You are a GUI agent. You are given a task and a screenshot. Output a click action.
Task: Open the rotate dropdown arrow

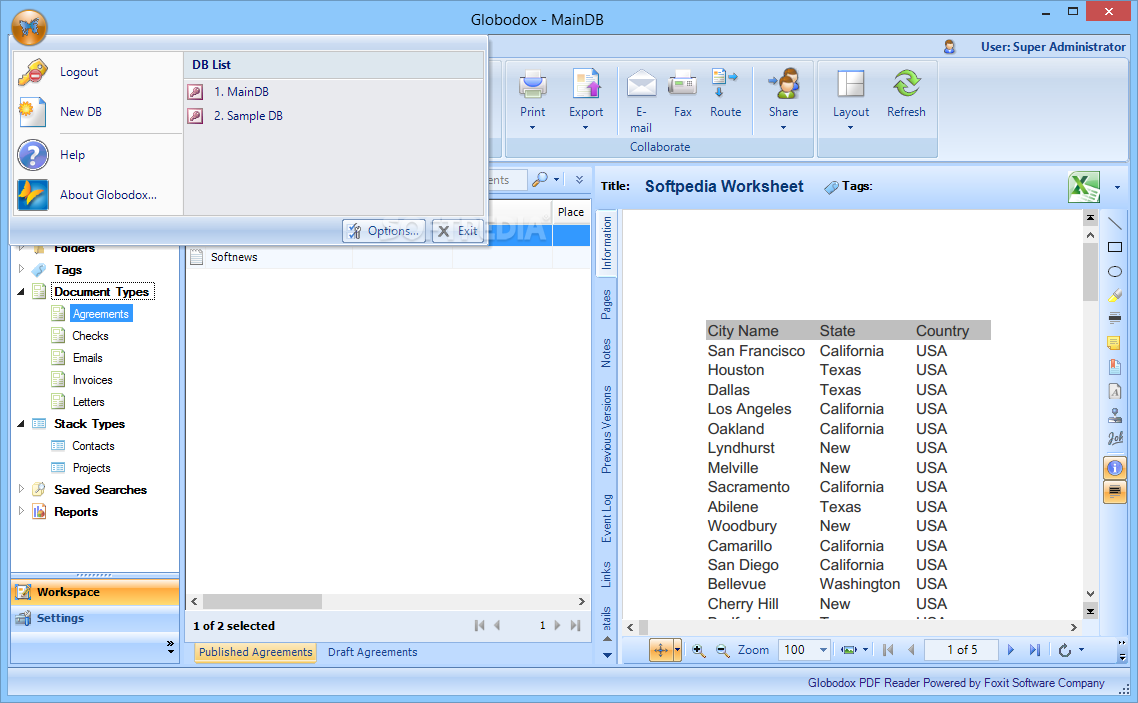1081,650
